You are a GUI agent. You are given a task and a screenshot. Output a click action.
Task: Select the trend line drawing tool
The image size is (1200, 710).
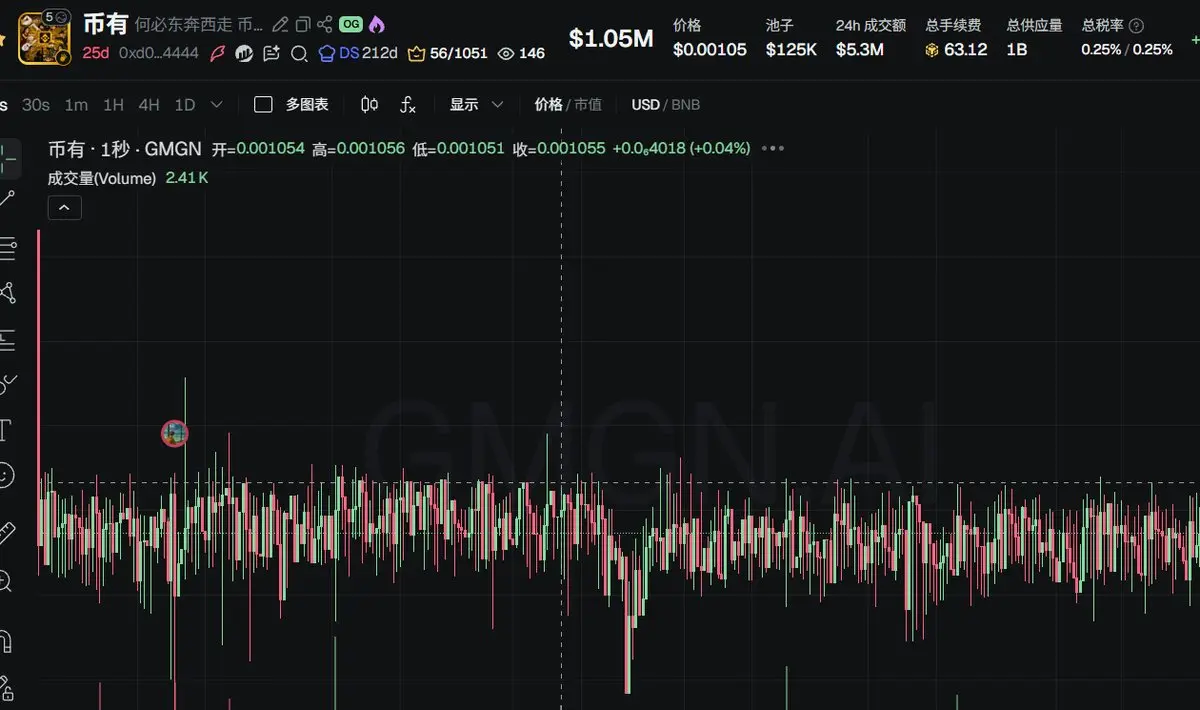[x=8, y=200]
